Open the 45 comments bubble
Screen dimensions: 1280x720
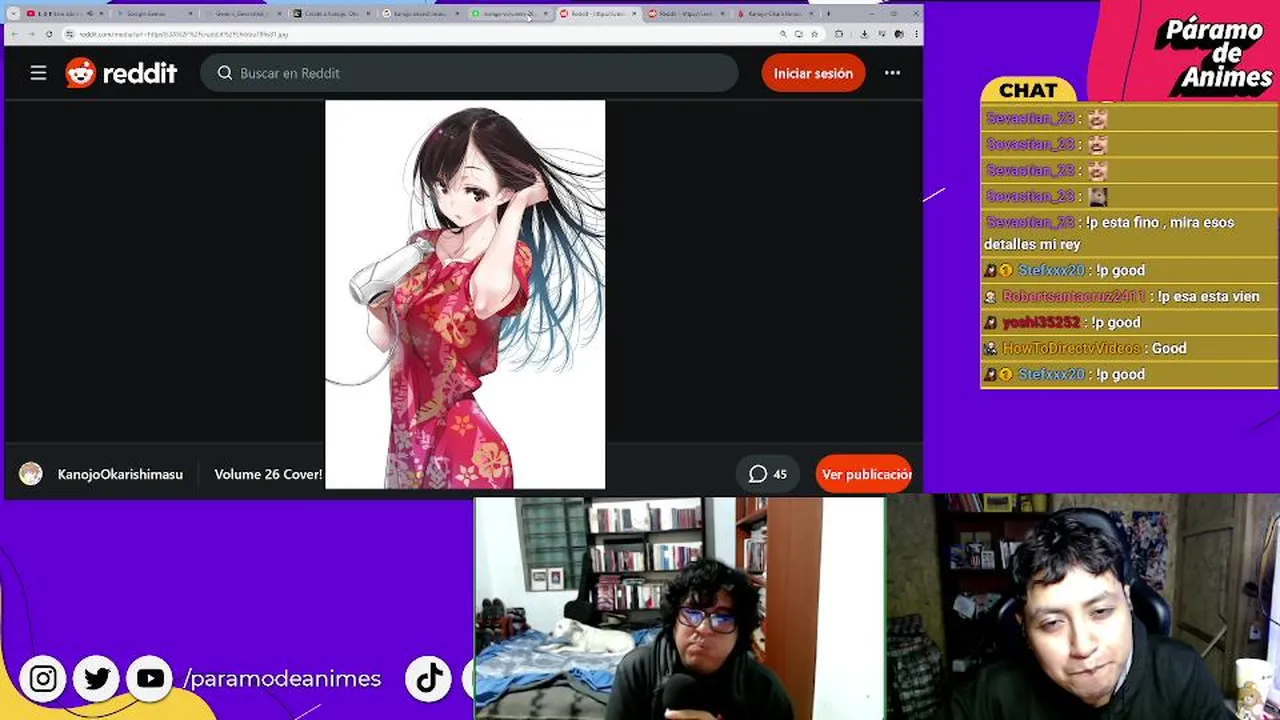tap(768, 474)
